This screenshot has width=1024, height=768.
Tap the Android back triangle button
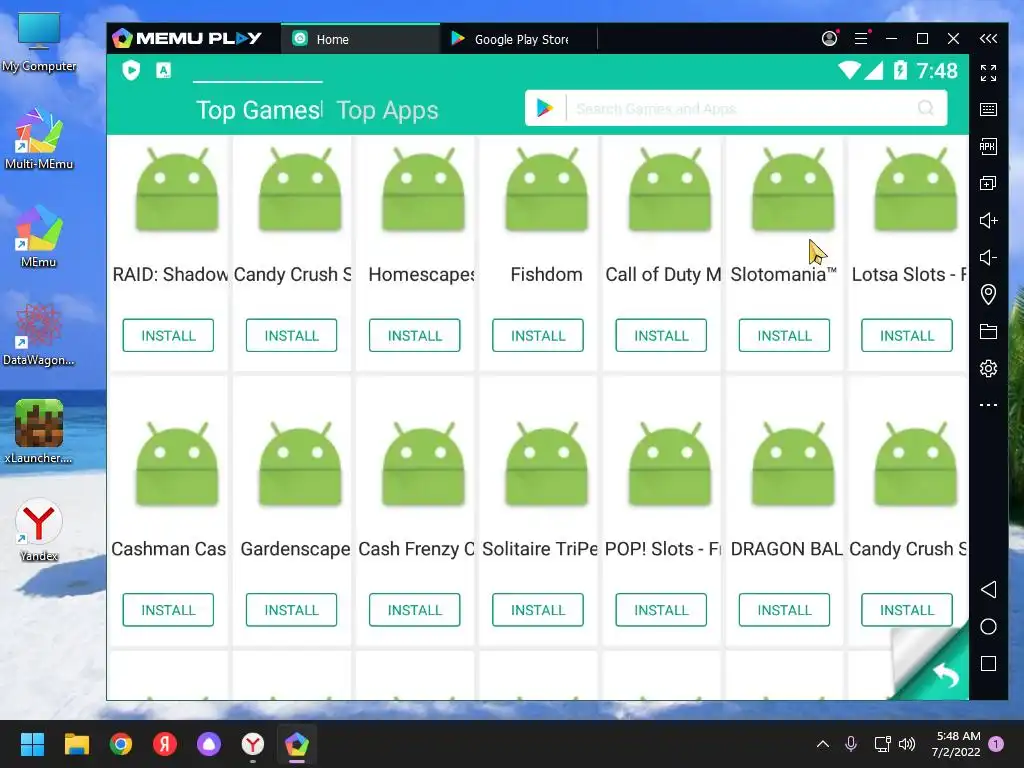click(x=988, y=589)
